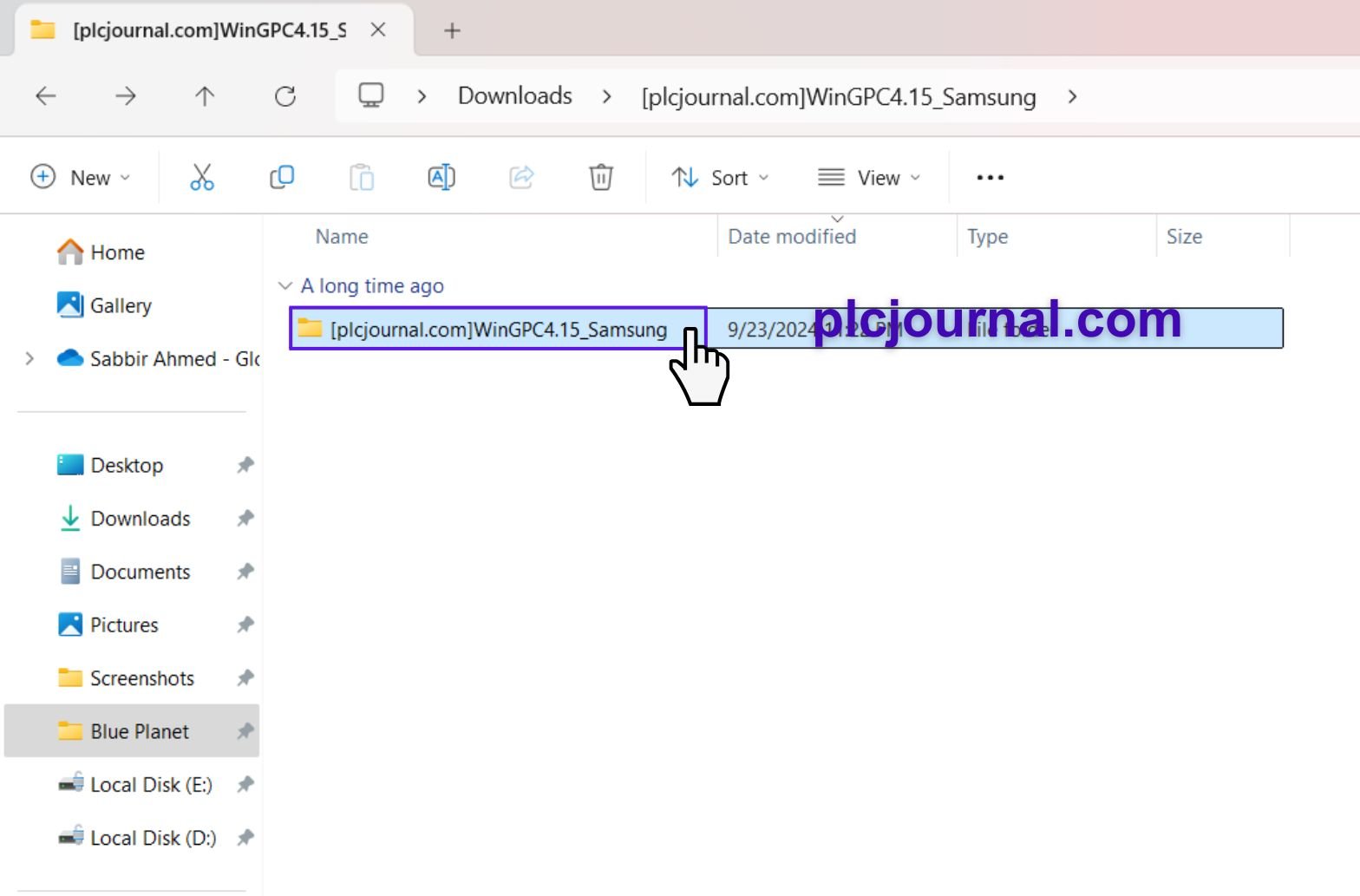
Task: Click the pin icon next to Downloads
Action: click(x=245, y=519)
